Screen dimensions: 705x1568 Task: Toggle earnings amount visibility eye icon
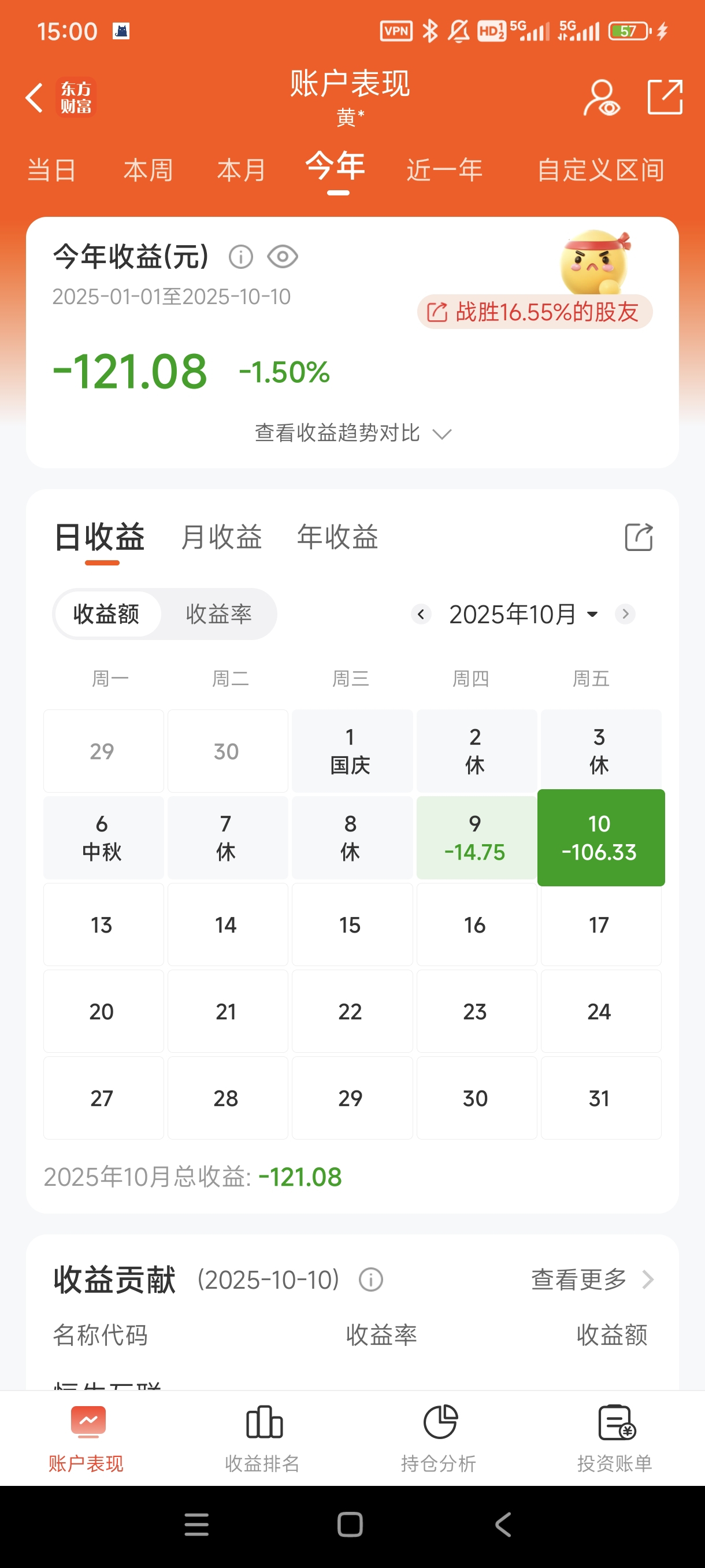283,257
